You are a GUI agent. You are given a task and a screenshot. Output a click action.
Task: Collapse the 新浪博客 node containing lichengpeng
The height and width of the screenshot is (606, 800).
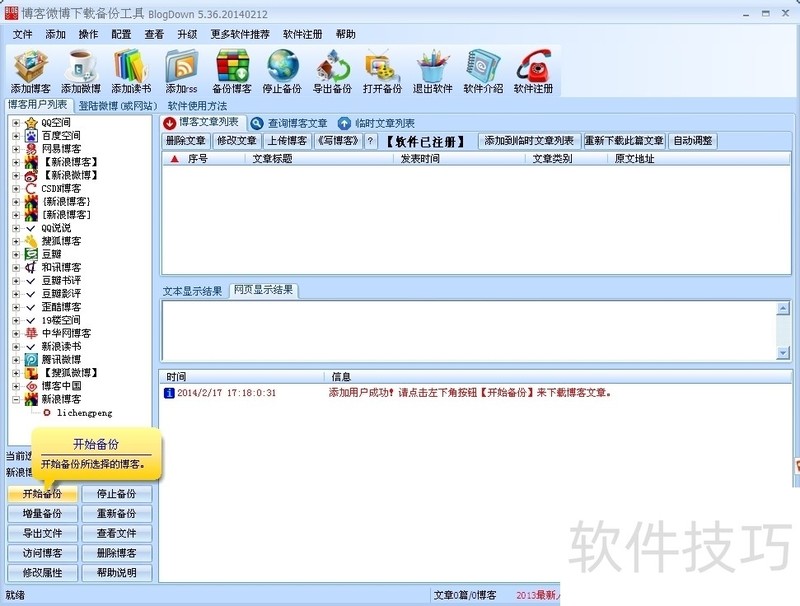click(x=16, y=399)
